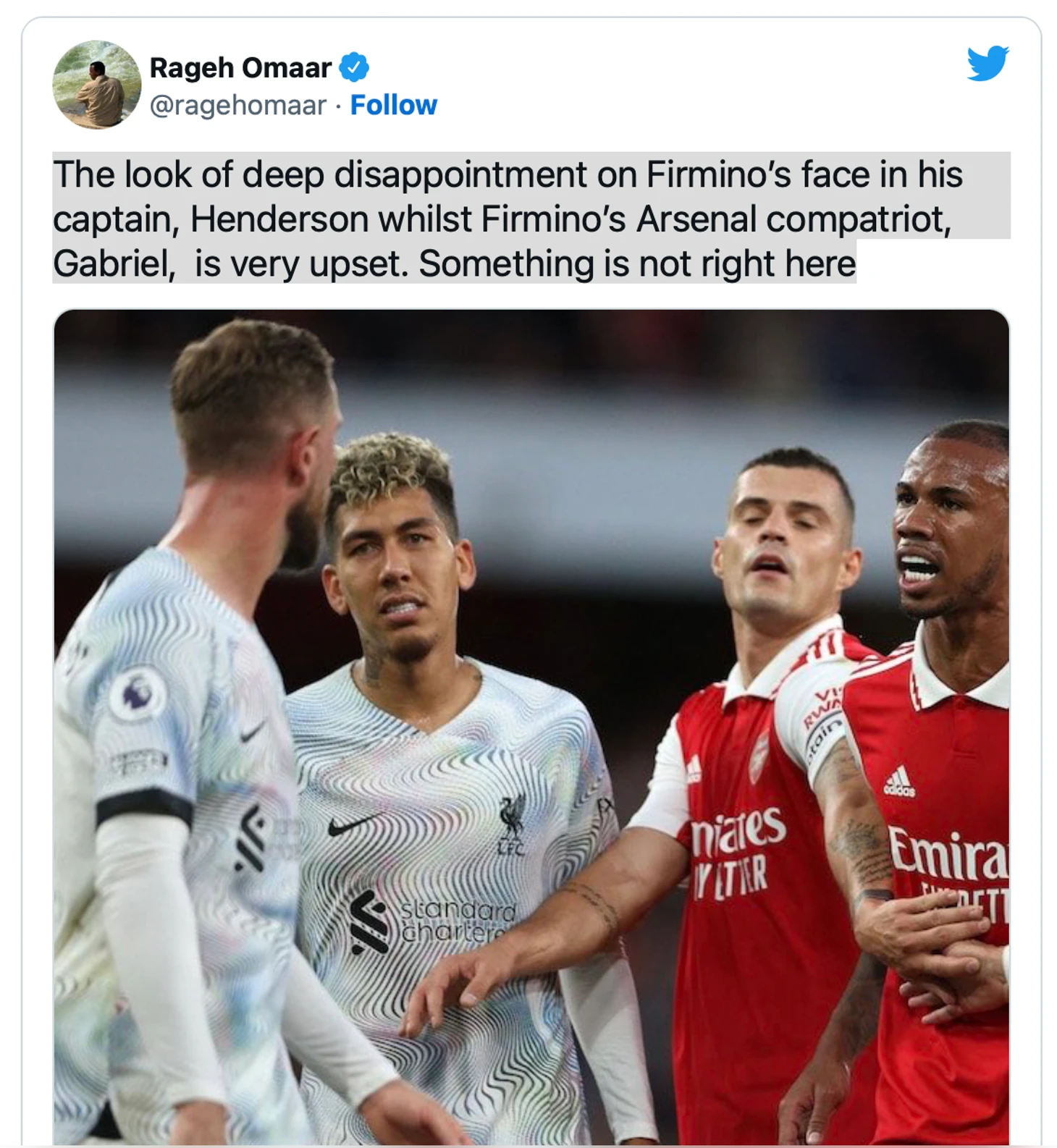Viewport: 1057px width, 1148px height.
Task: Click the highlighted tweet text about Firmino
Action: point(531,218)
